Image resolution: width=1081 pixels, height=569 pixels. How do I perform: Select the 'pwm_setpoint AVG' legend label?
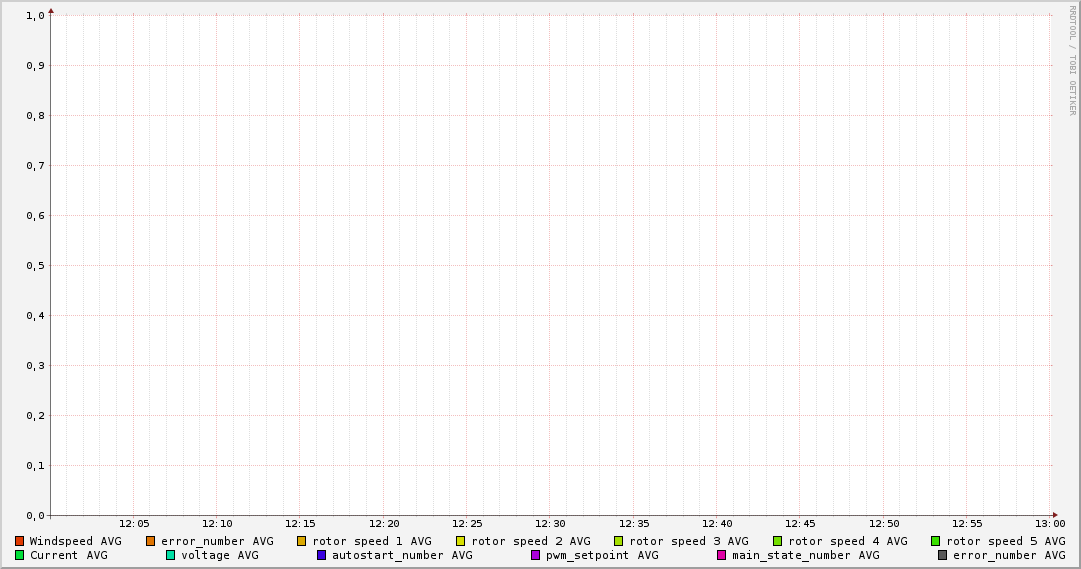click(x=602, y=555)
